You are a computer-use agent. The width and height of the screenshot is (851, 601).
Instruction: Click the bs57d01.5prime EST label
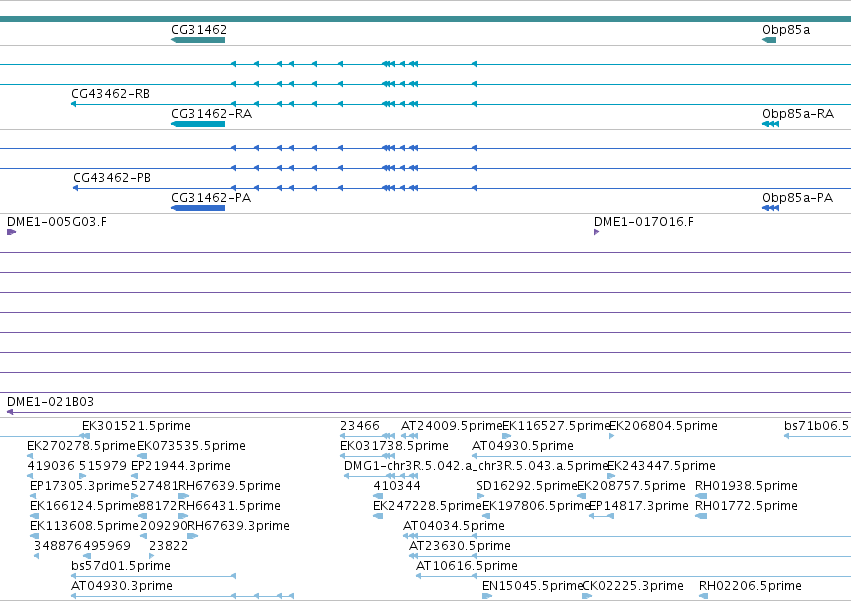point(120,566)
